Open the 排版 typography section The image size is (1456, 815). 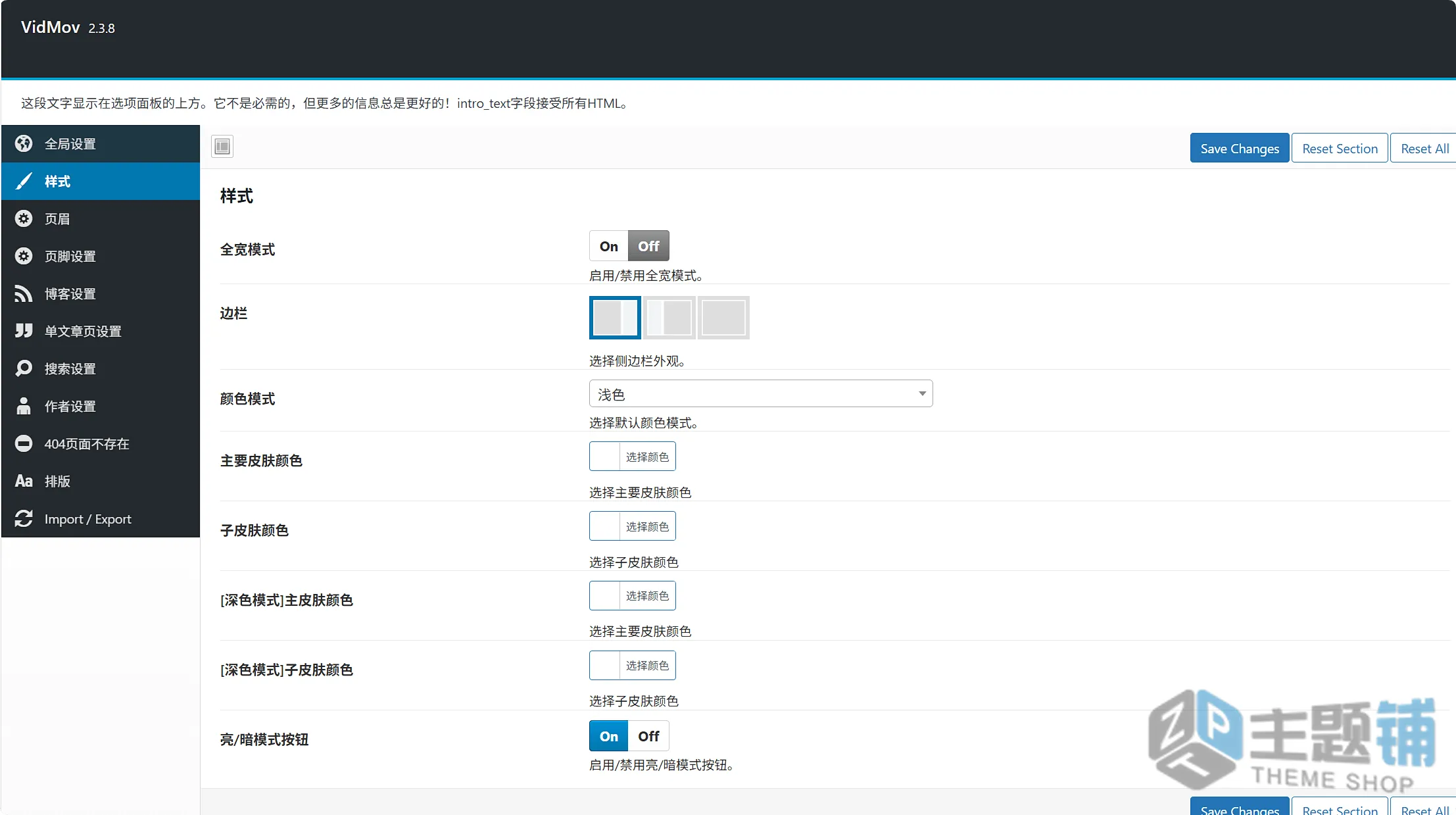tap(101, 481)
